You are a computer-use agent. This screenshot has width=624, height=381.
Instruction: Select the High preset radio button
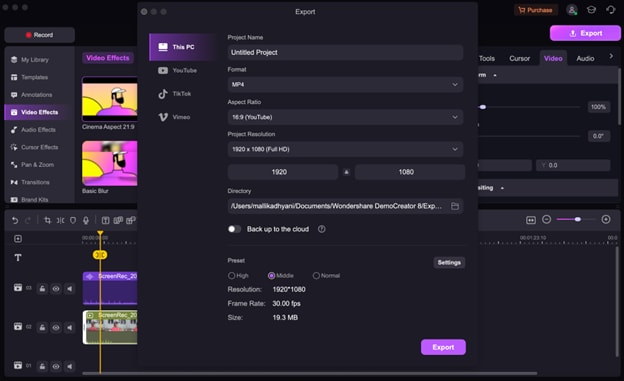[x=231, y=275]
